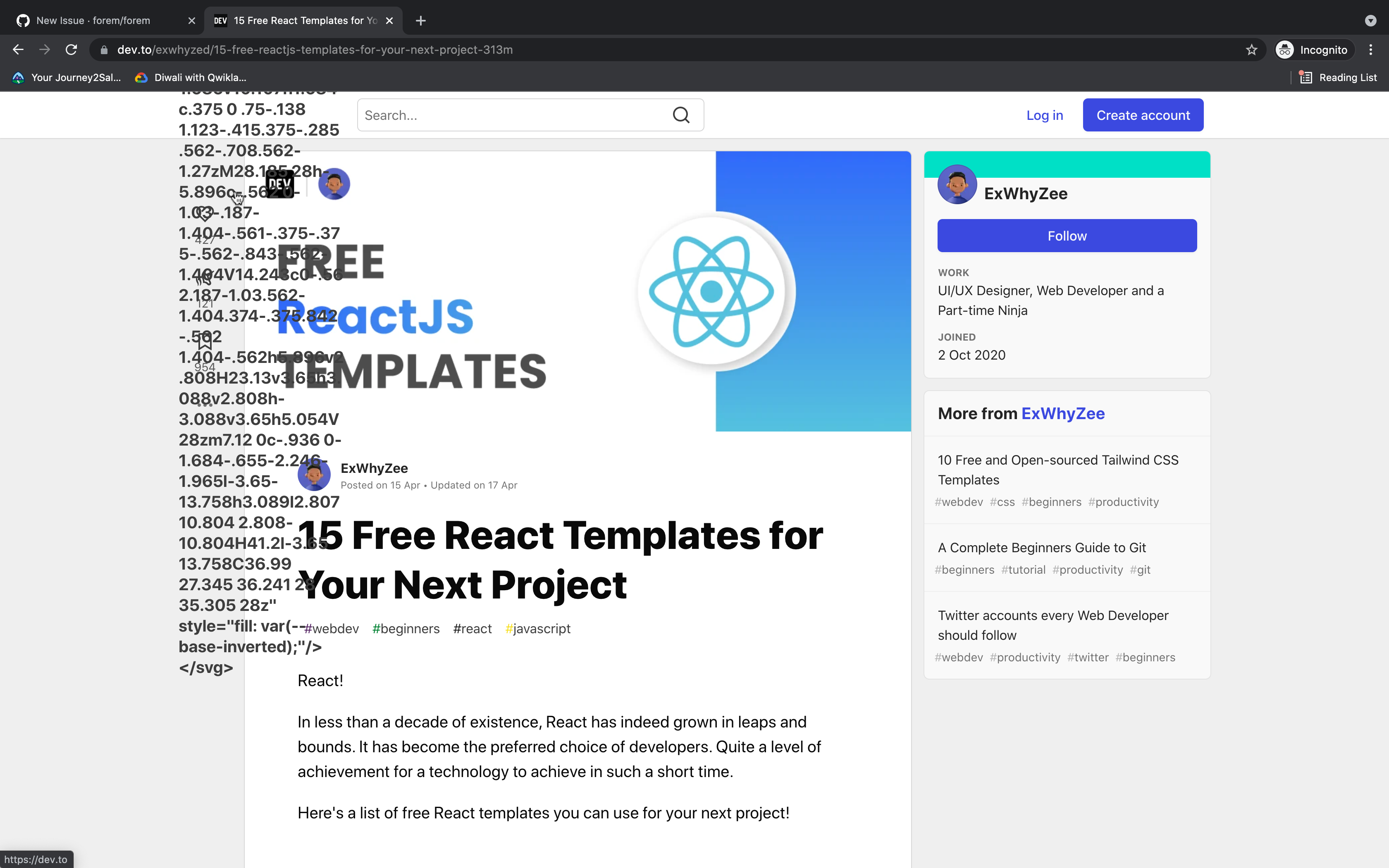This screenshot has height=868, width=1389.
Task: Open a new browser tab
Action: [x=421, y=21]
